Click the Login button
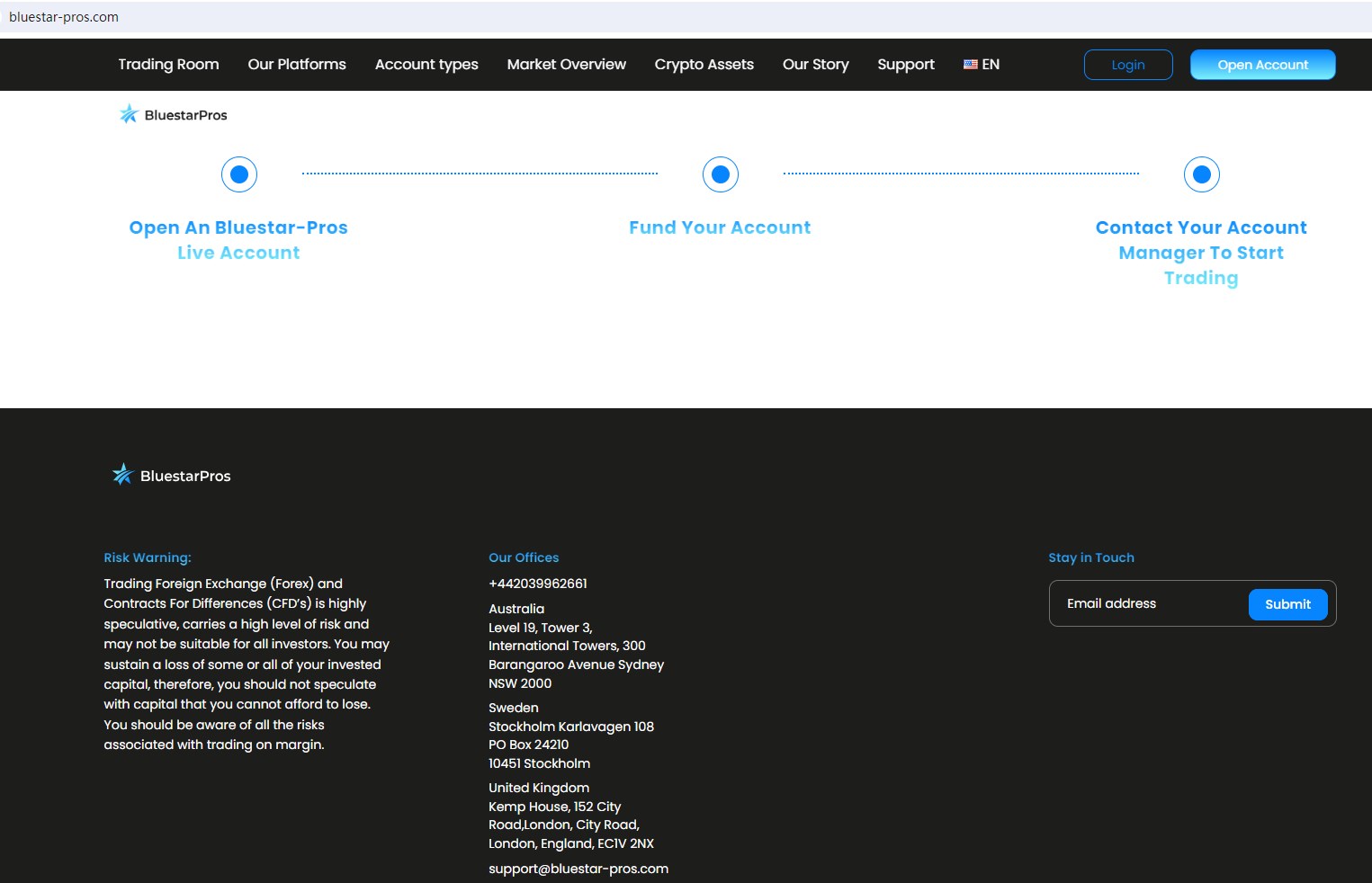Screen dimensions: 1372x883 (1128, 65)
